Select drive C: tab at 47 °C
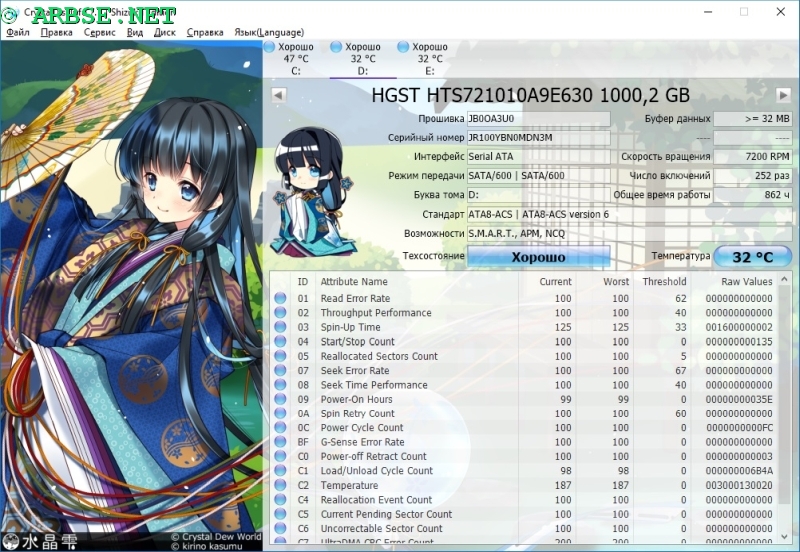The width and height of the screenshot is (800, 552). [x=296, y=59]
